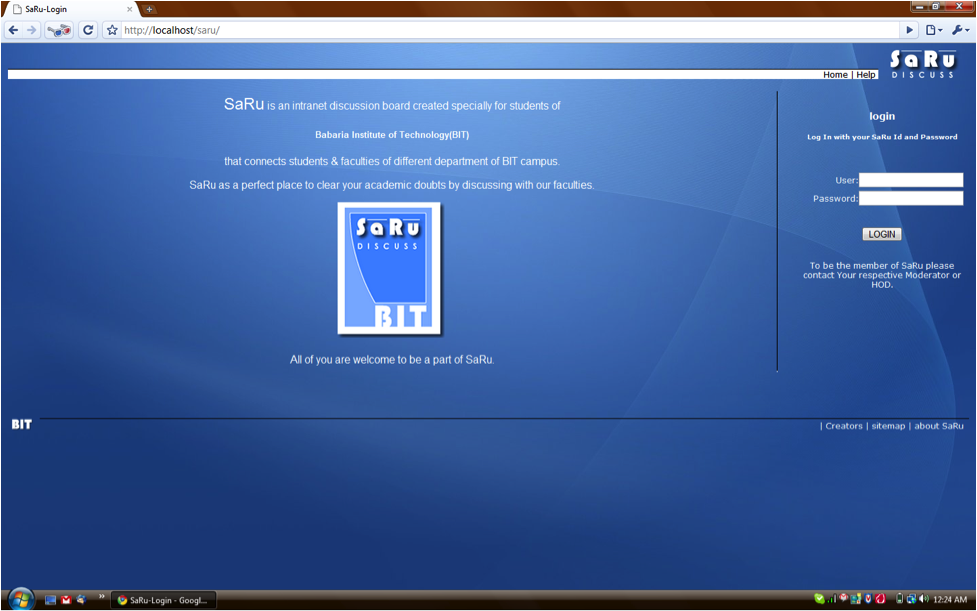Click the red square tray icon

click(880, 599)
